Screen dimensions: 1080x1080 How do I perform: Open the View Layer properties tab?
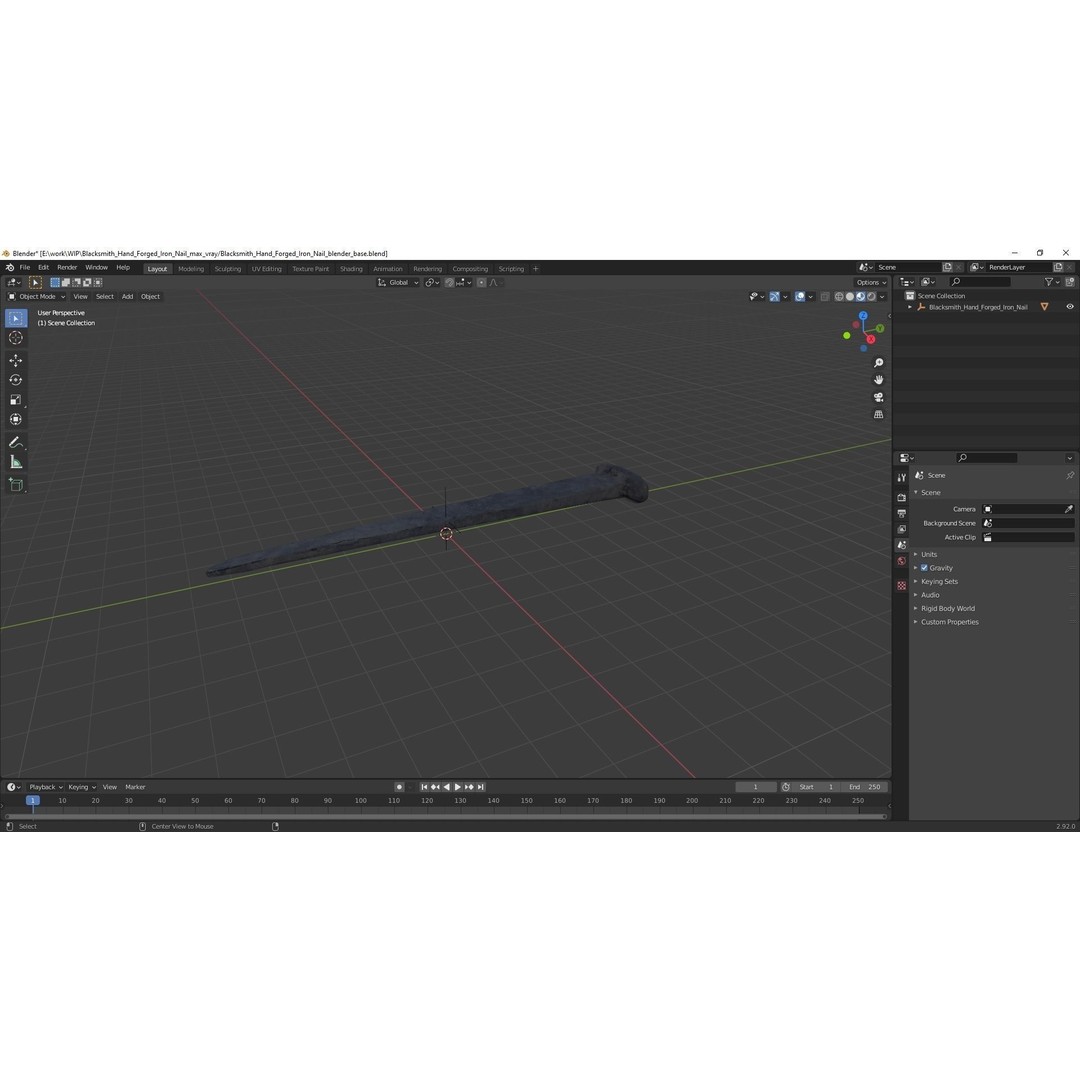[x=902, y=529]
